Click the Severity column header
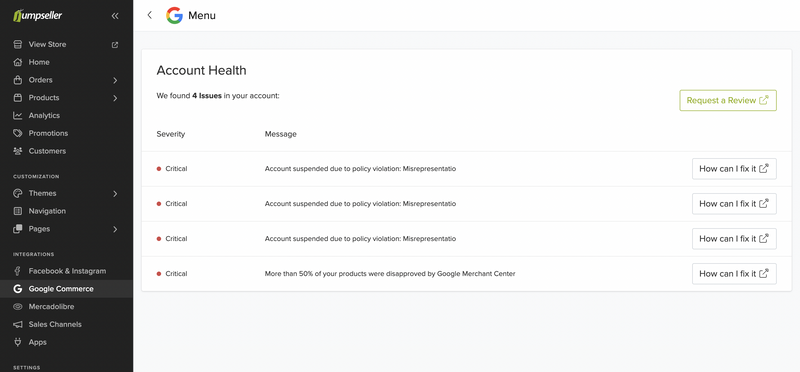 coord(171,134)
